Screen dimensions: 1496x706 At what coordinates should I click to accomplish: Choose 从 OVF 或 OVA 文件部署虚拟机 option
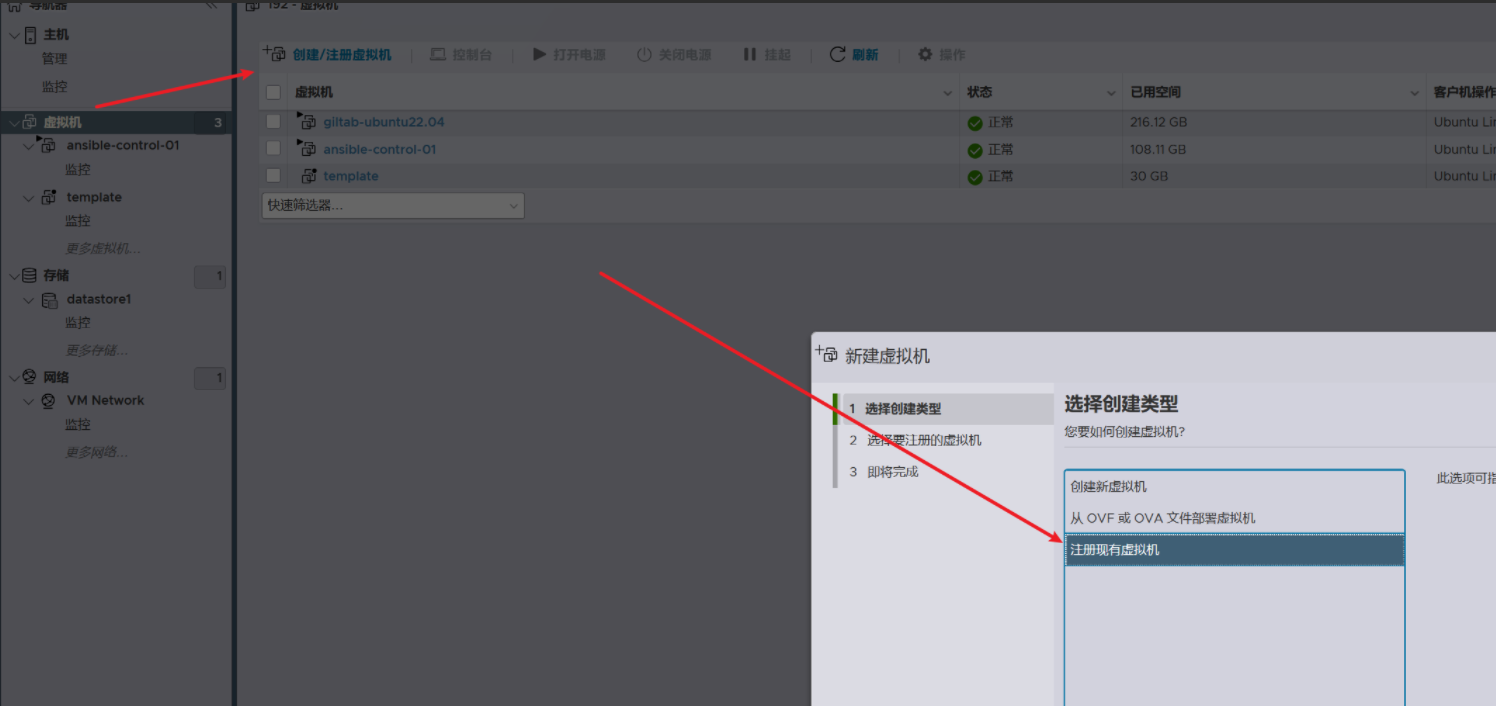click(1162, 518)
